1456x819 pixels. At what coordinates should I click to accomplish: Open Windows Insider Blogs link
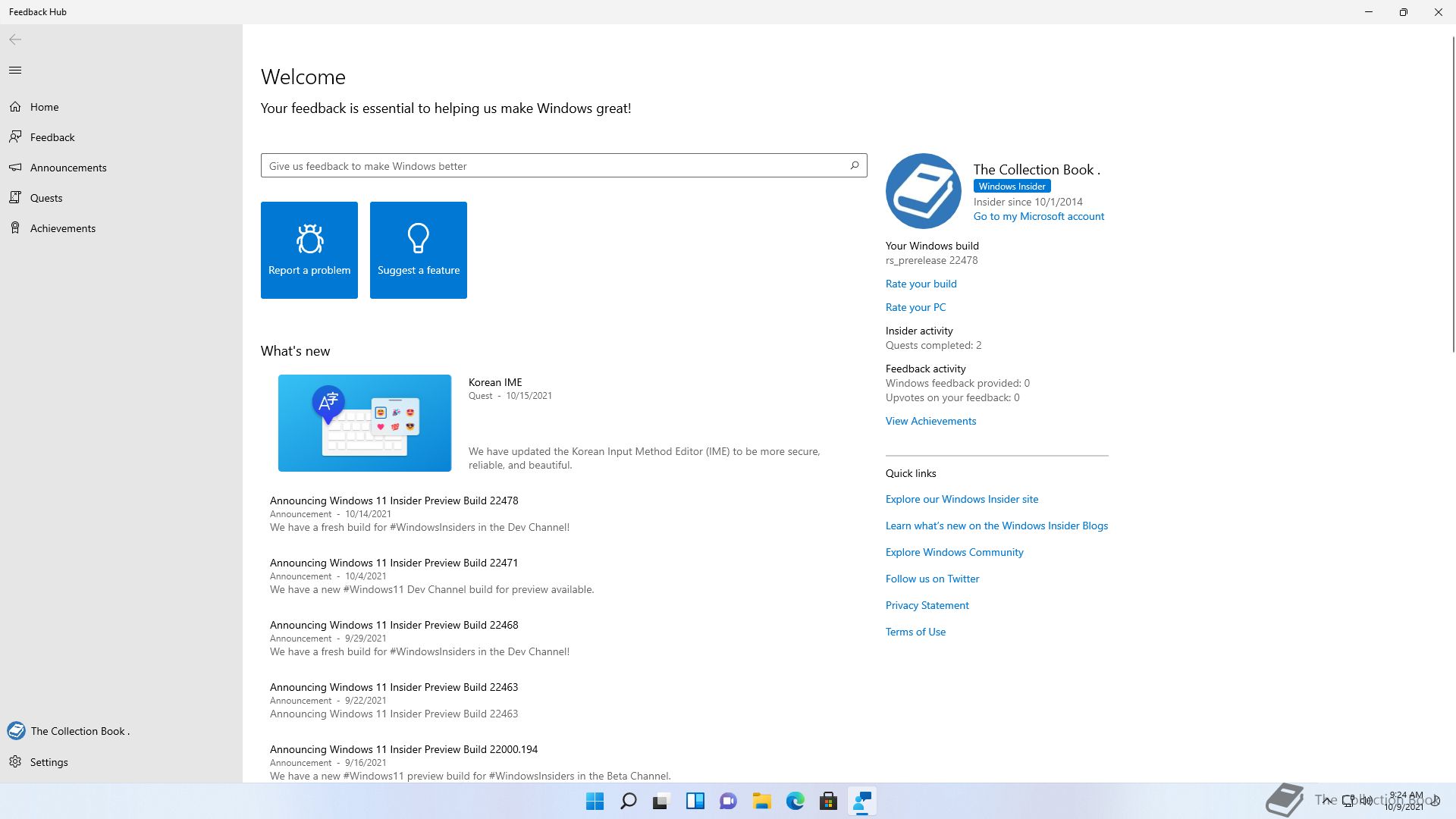(x=997, y=526)
